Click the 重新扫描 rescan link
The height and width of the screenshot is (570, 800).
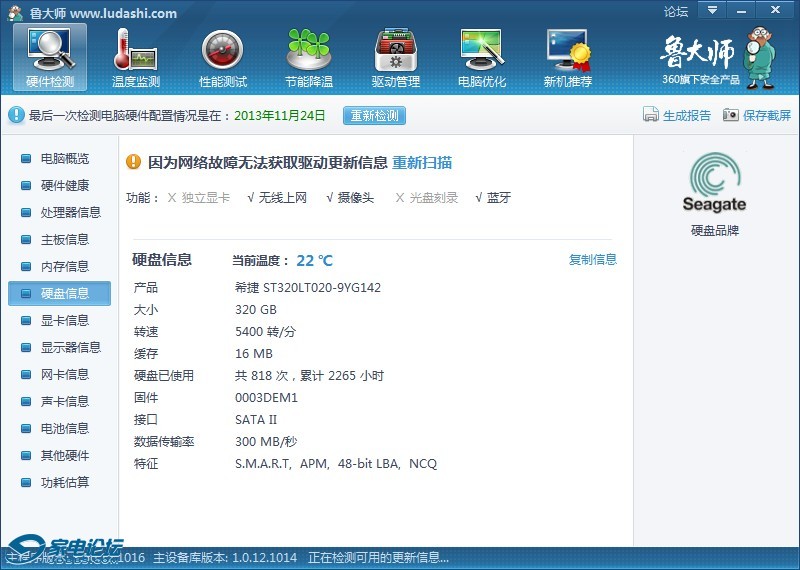[421, 162]
